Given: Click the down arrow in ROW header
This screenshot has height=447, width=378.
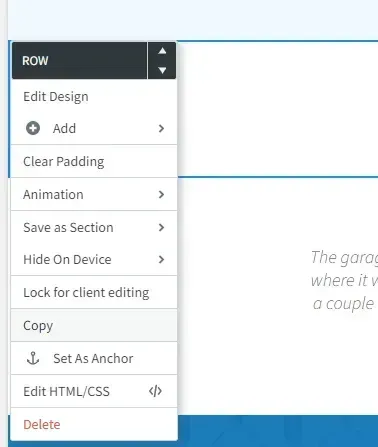Looking at the screenshot, I should coord(162,70).
